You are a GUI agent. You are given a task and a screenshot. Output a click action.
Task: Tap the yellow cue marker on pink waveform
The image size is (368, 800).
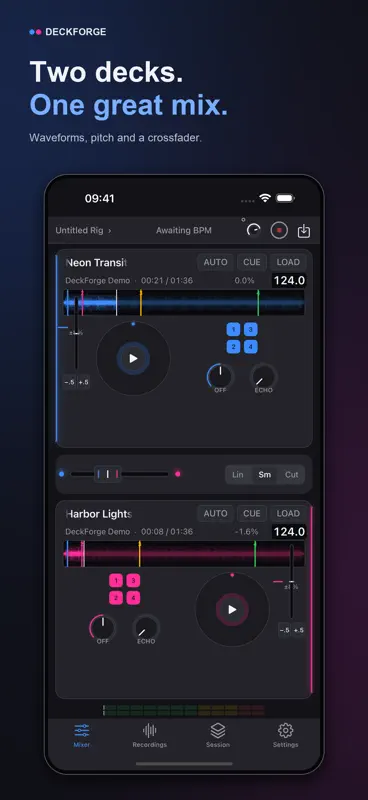tap(139, 554)
